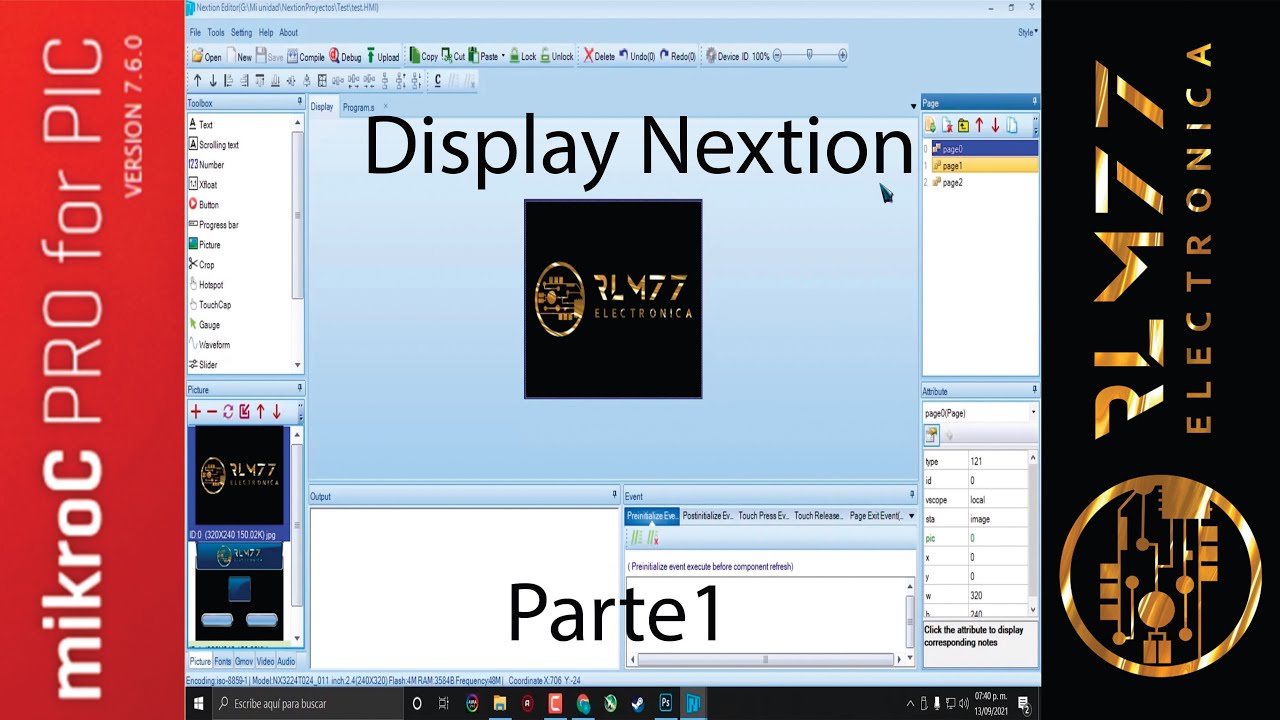Move the page up with the red arrow
The image size is (1280, 720).
coord(979,125)
